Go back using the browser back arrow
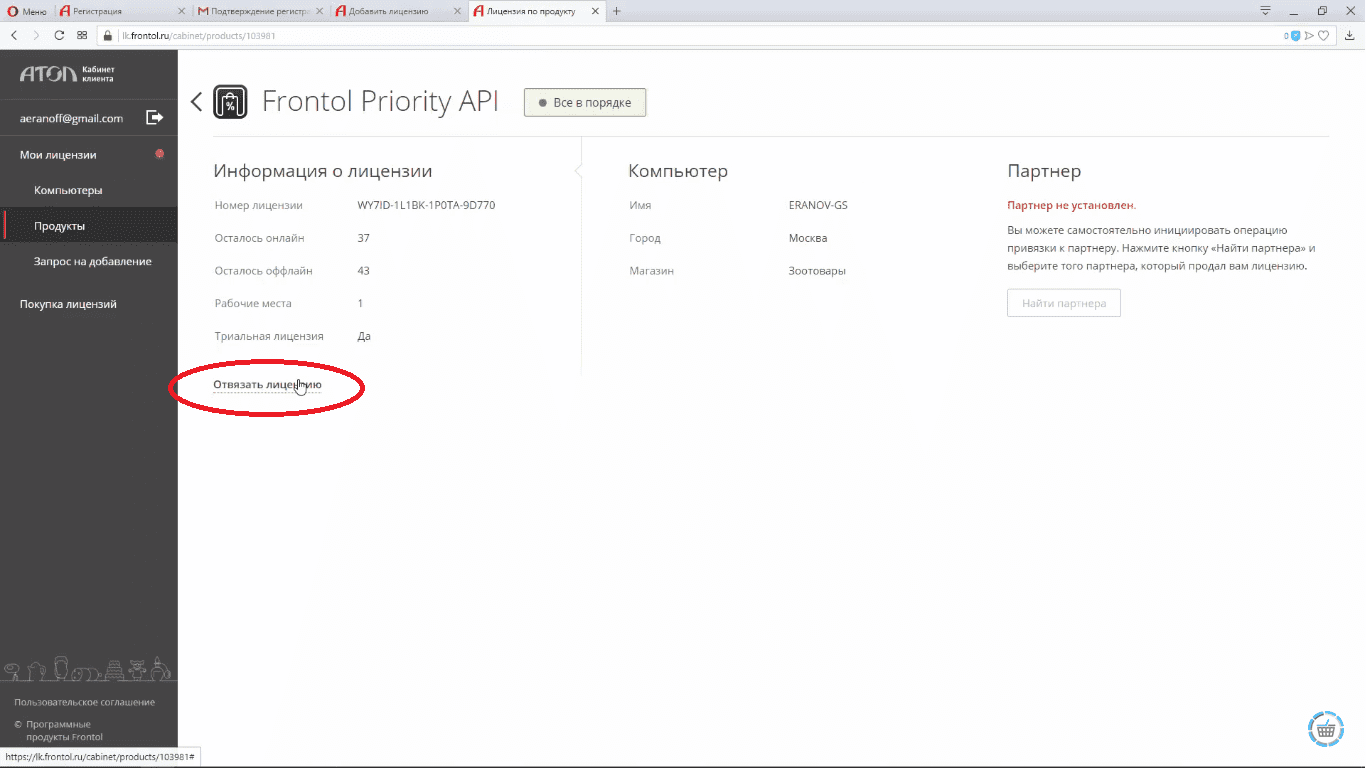Viewport: 1366px width, 768px height. (14, 35)
